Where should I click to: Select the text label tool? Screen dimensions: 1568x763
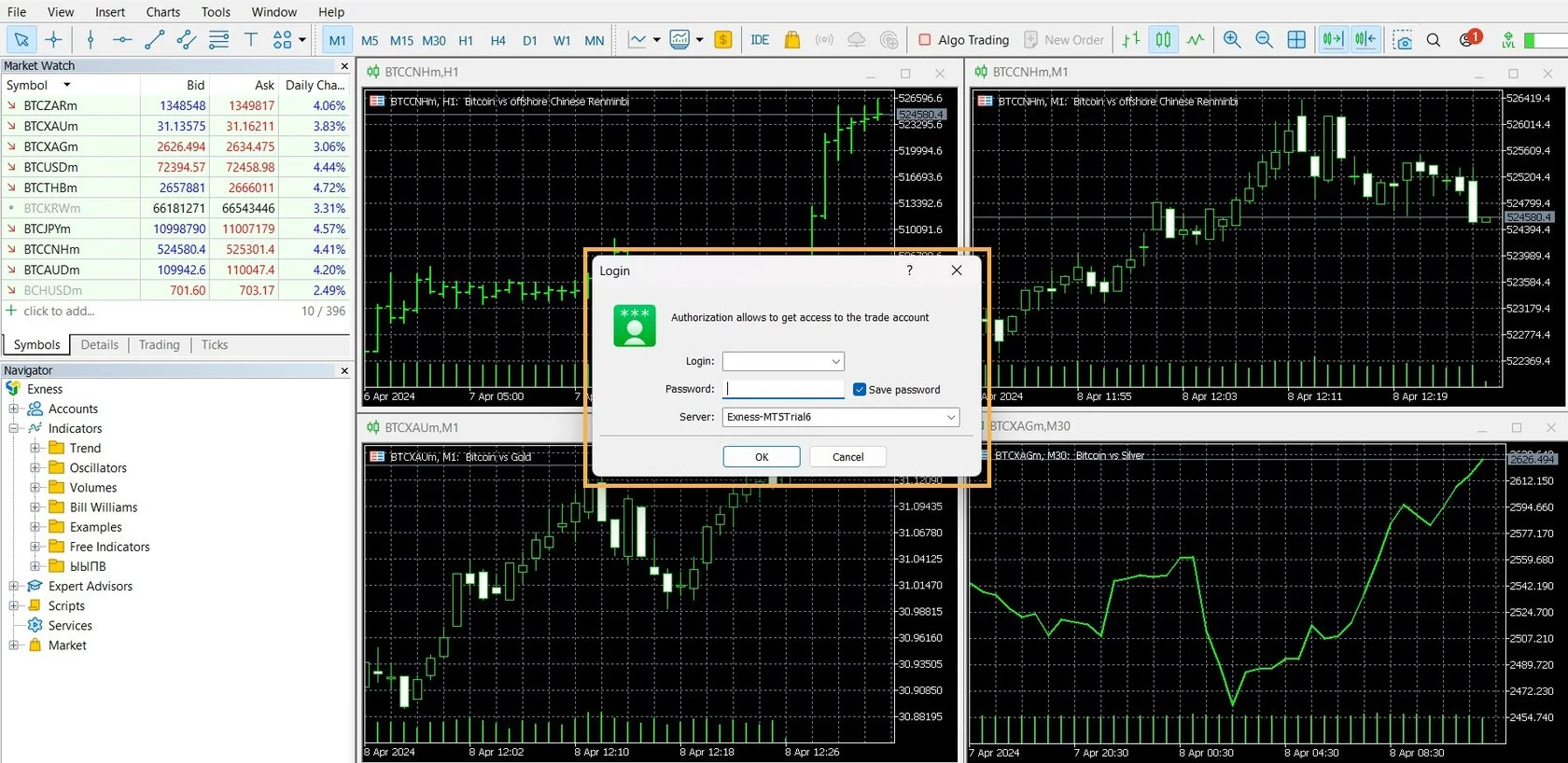click(251, 39)
